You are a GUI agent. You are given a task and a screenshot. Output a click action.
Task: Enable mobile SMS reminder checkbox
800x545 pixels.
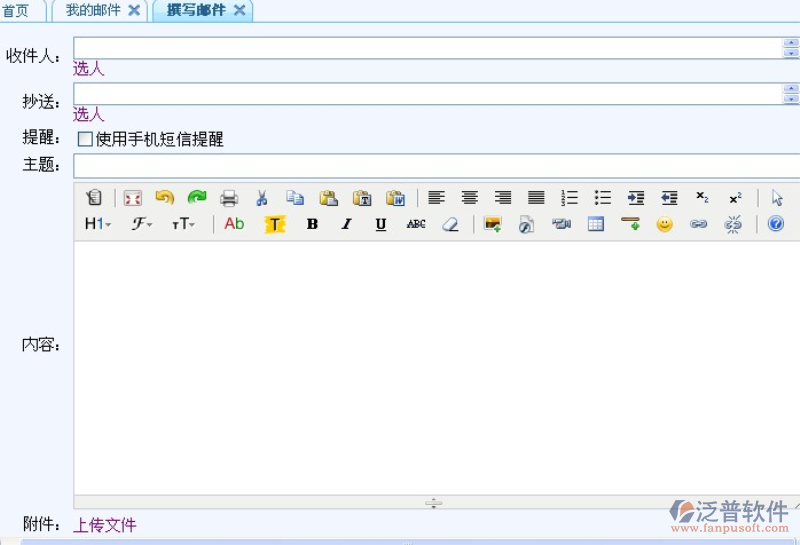point(85,139)
